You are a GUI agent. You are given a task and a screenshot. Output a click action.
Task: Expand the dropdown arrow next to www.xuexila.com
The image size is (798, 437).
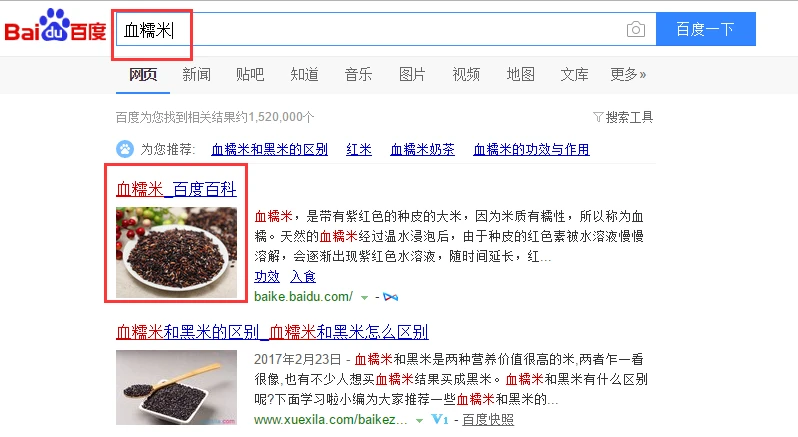pos(419,421)
